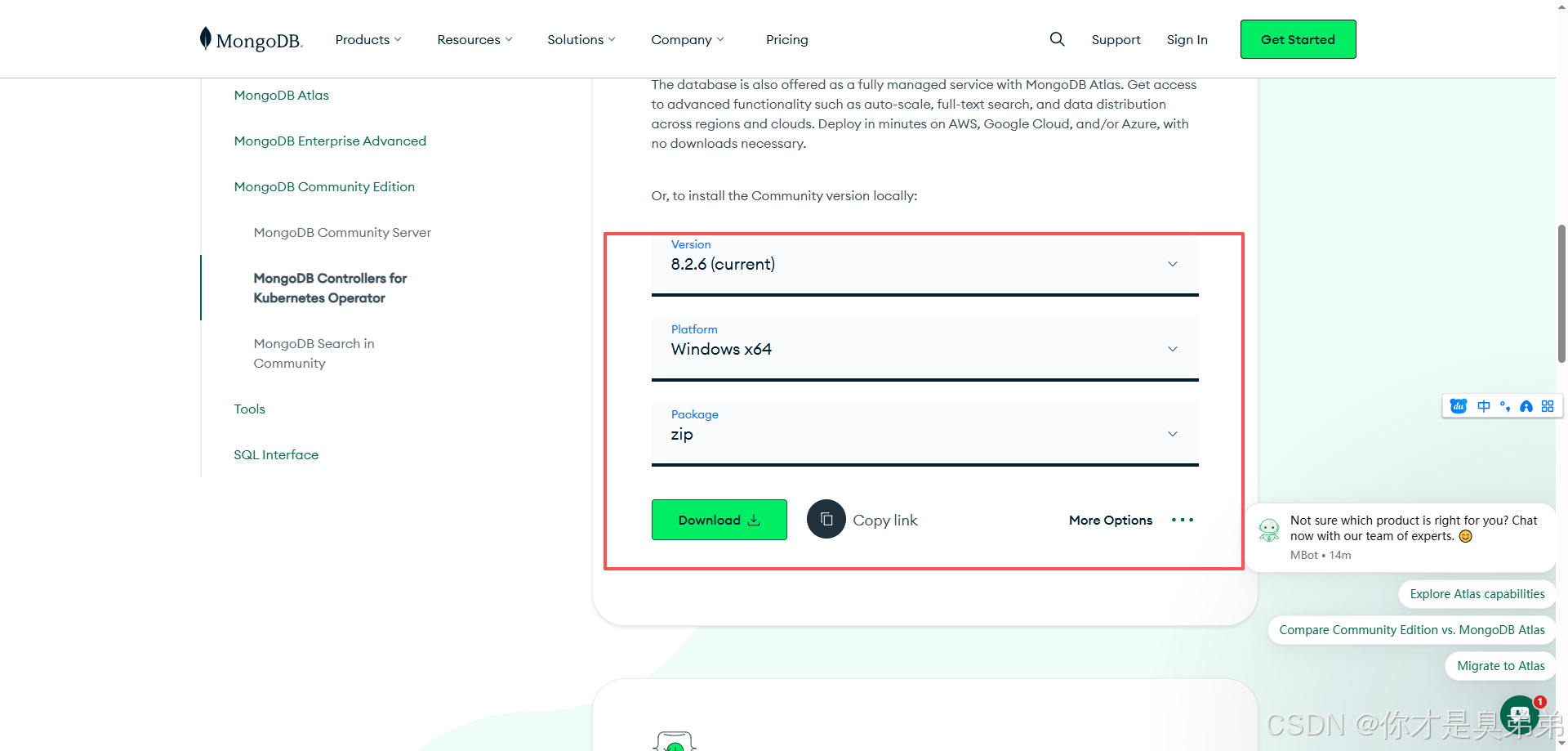Open the Platform Windows x64 dropdown
Viewport: 1568px width, 751px height.
[924, 349]
